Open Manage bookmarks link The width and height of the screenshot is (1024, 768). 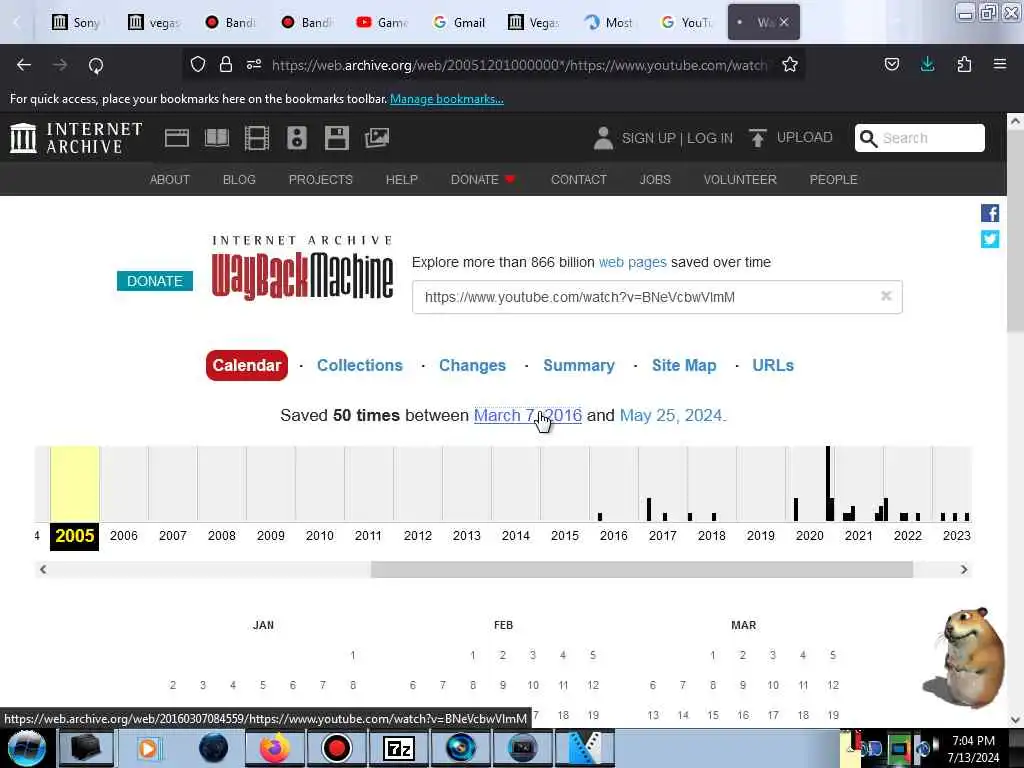pyautogui.click(x=447, y=99)
